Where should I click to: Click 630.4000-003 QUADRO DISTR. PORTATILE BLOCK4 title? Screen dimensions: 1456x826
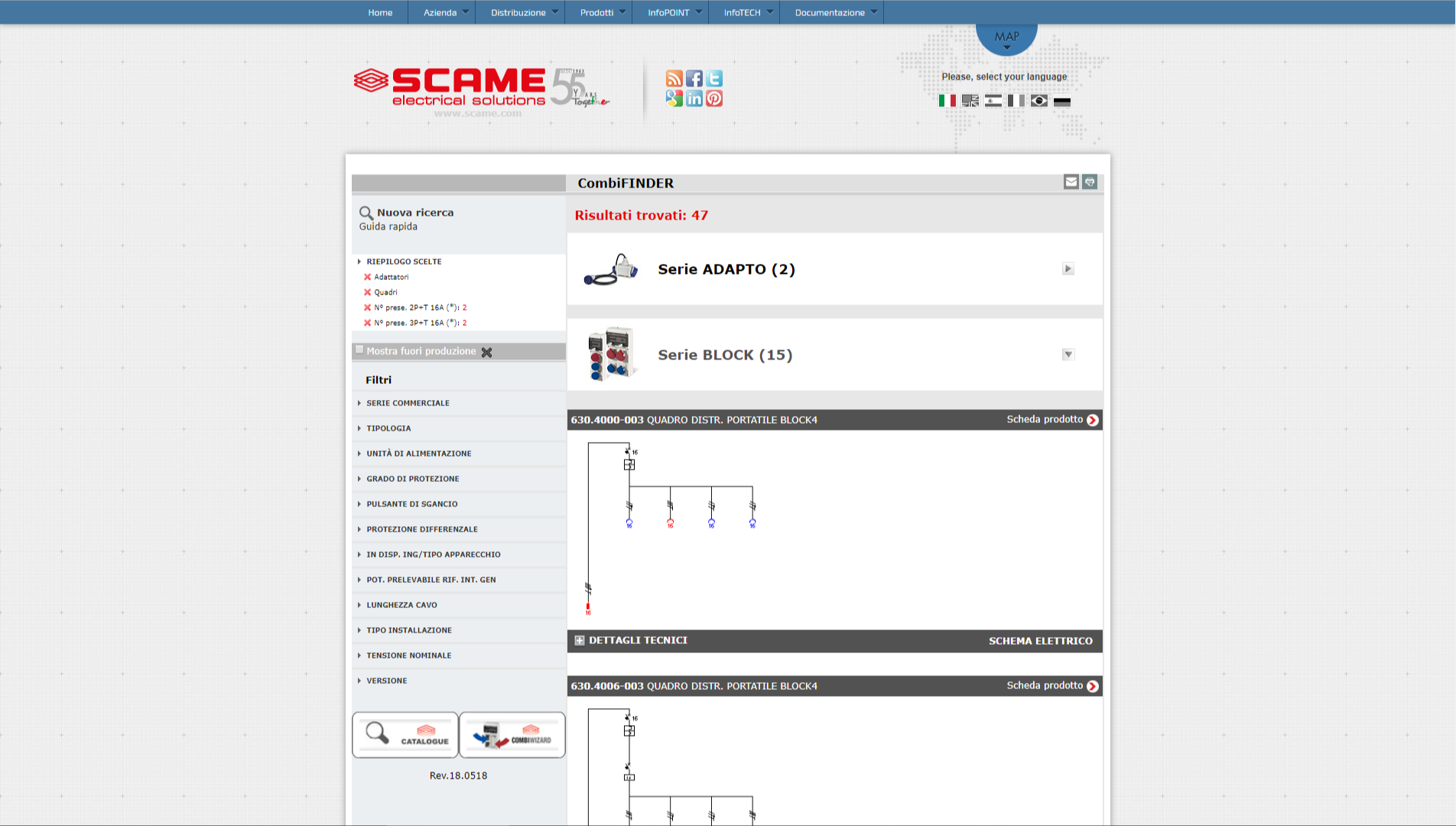(694, 420)
